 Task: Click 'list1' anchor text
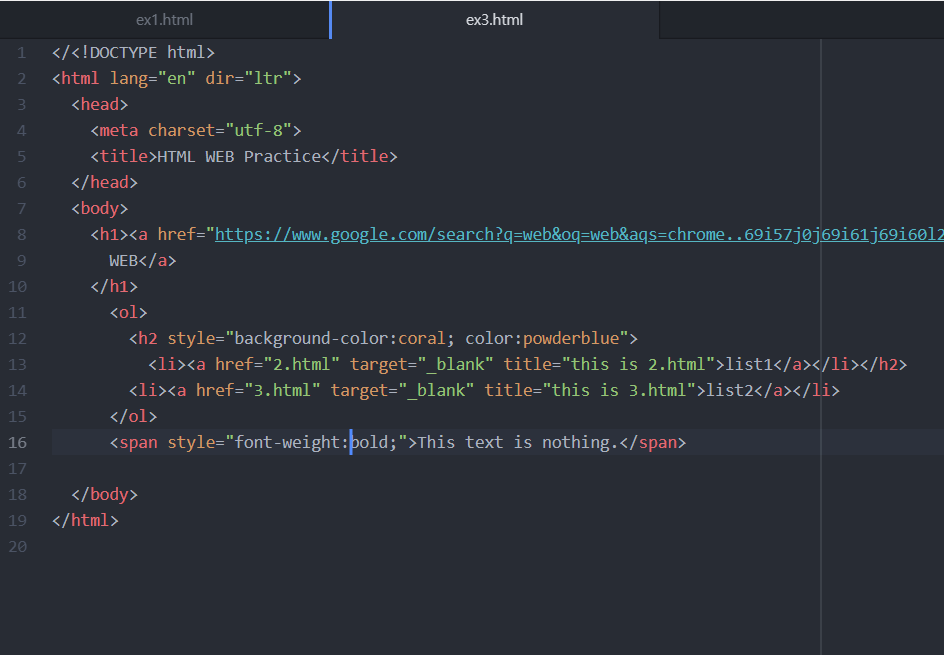click(749, 364)
